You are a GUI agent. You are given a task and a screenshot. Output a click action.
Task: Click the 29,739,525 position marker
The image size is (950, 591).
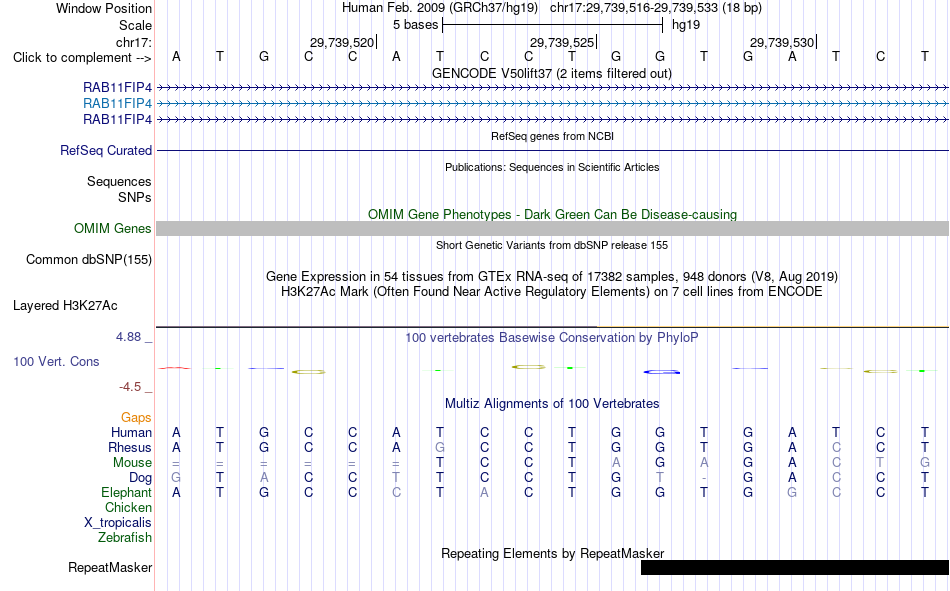[x=562, y=42]
